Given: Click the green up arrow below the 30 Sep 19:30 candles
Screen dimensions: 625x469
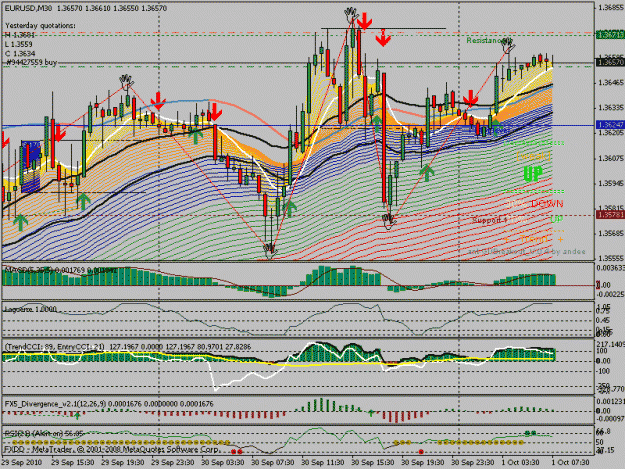Looking at the screenshot, I should pos(427,172).
